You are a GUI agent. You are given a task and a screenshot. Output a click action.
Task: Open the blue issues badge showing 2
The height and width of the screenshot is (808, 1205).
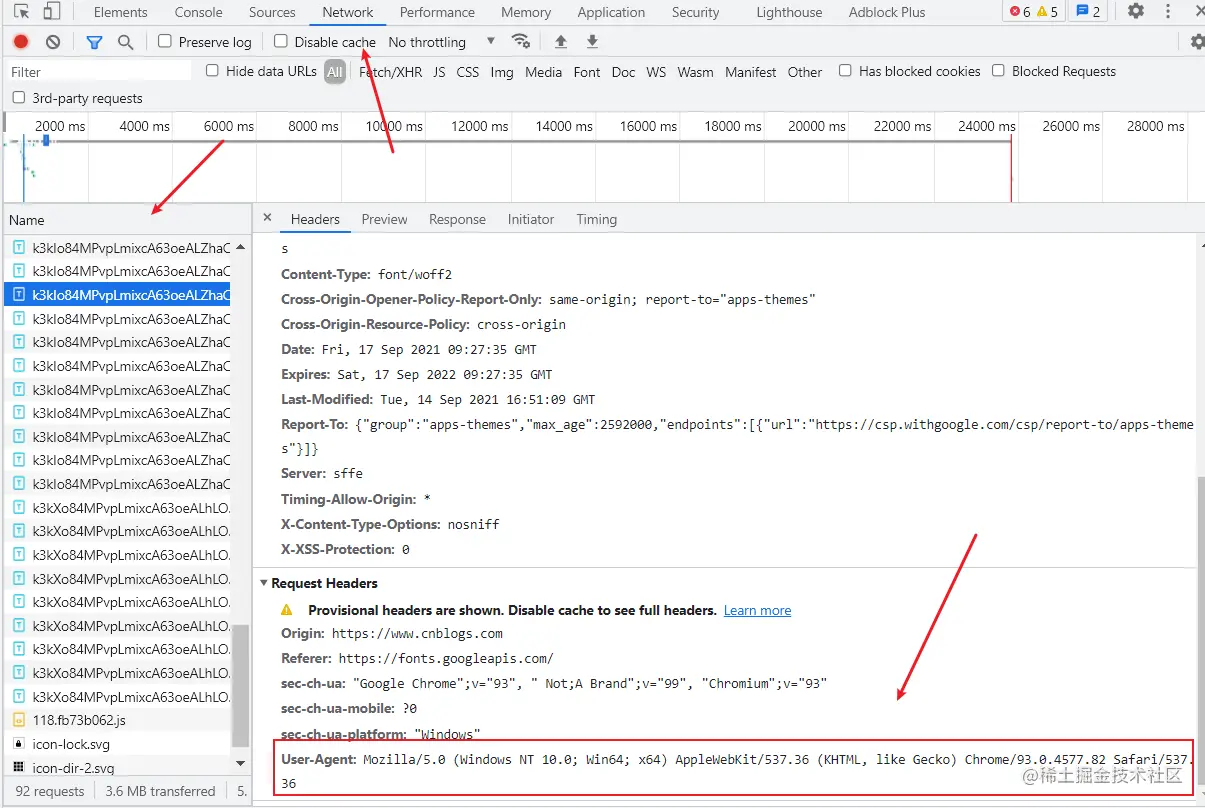pos(1088,12)
